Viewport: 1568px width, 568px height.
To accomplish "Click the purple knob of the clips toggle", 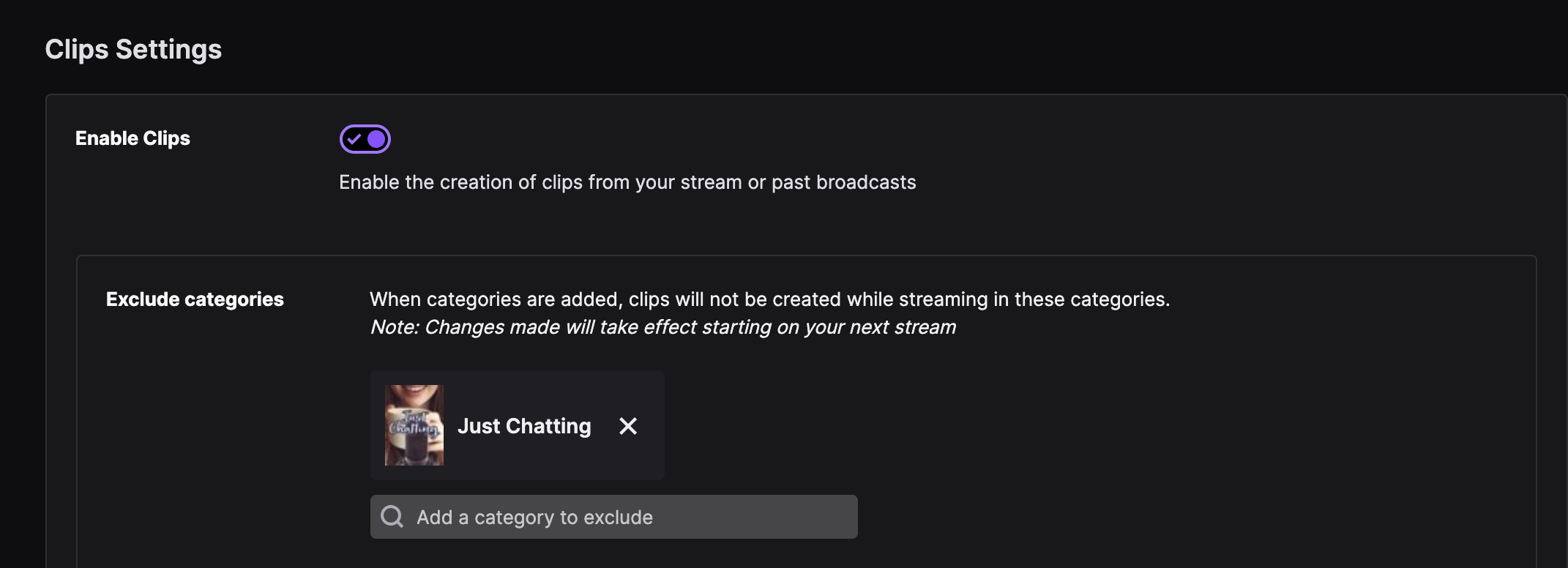I will (376, 139).
